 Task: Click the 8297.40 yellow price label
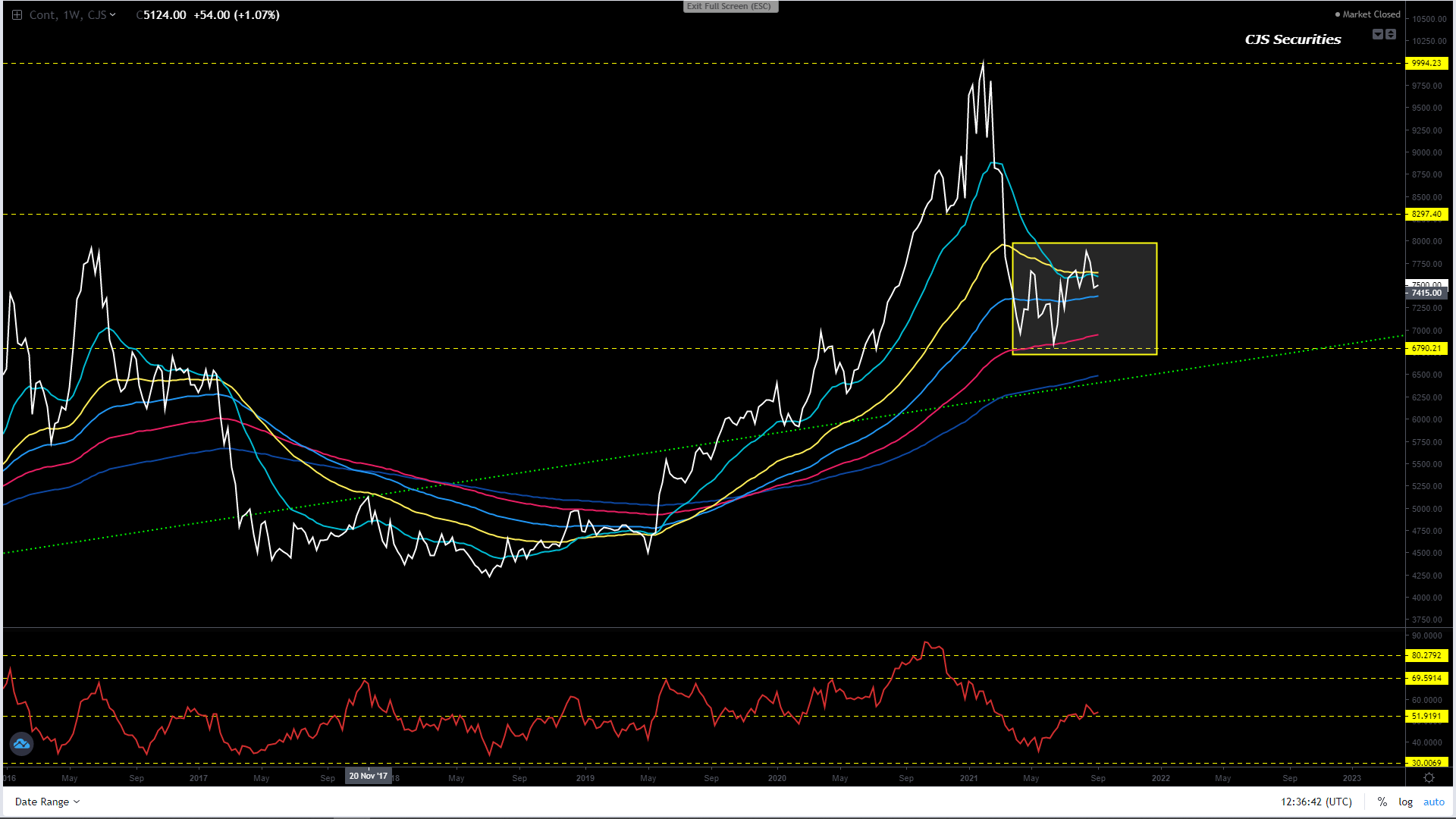tap(1426, 214)
